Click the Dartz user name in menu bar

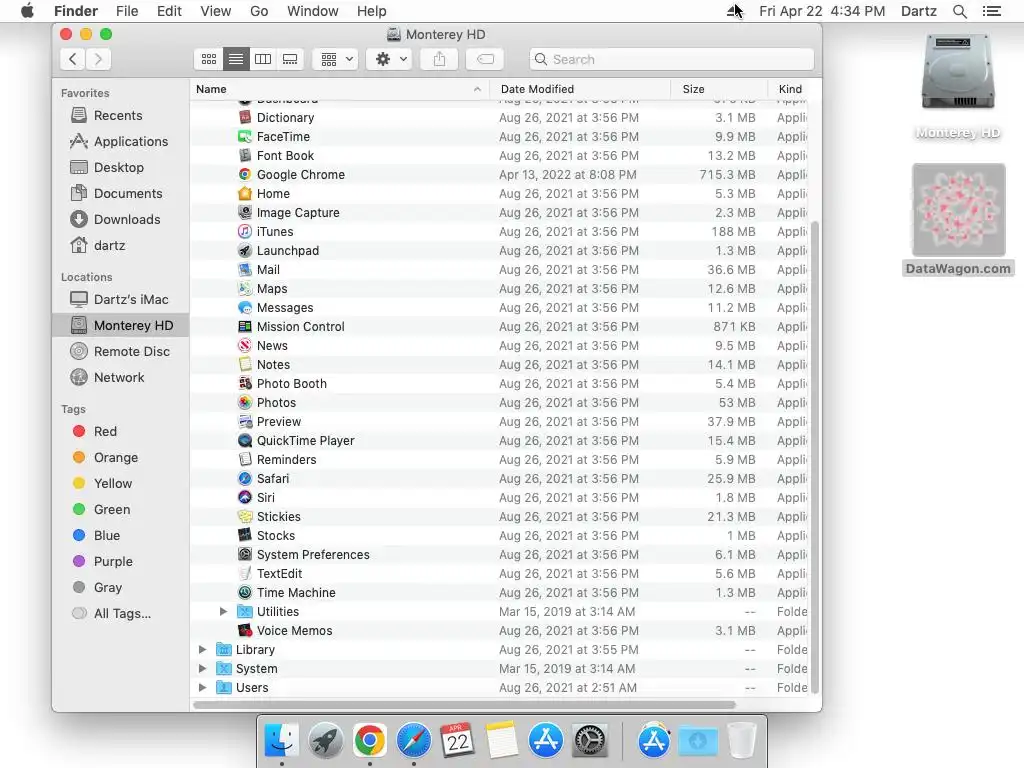pyautogui.click(x=919, y=11)
